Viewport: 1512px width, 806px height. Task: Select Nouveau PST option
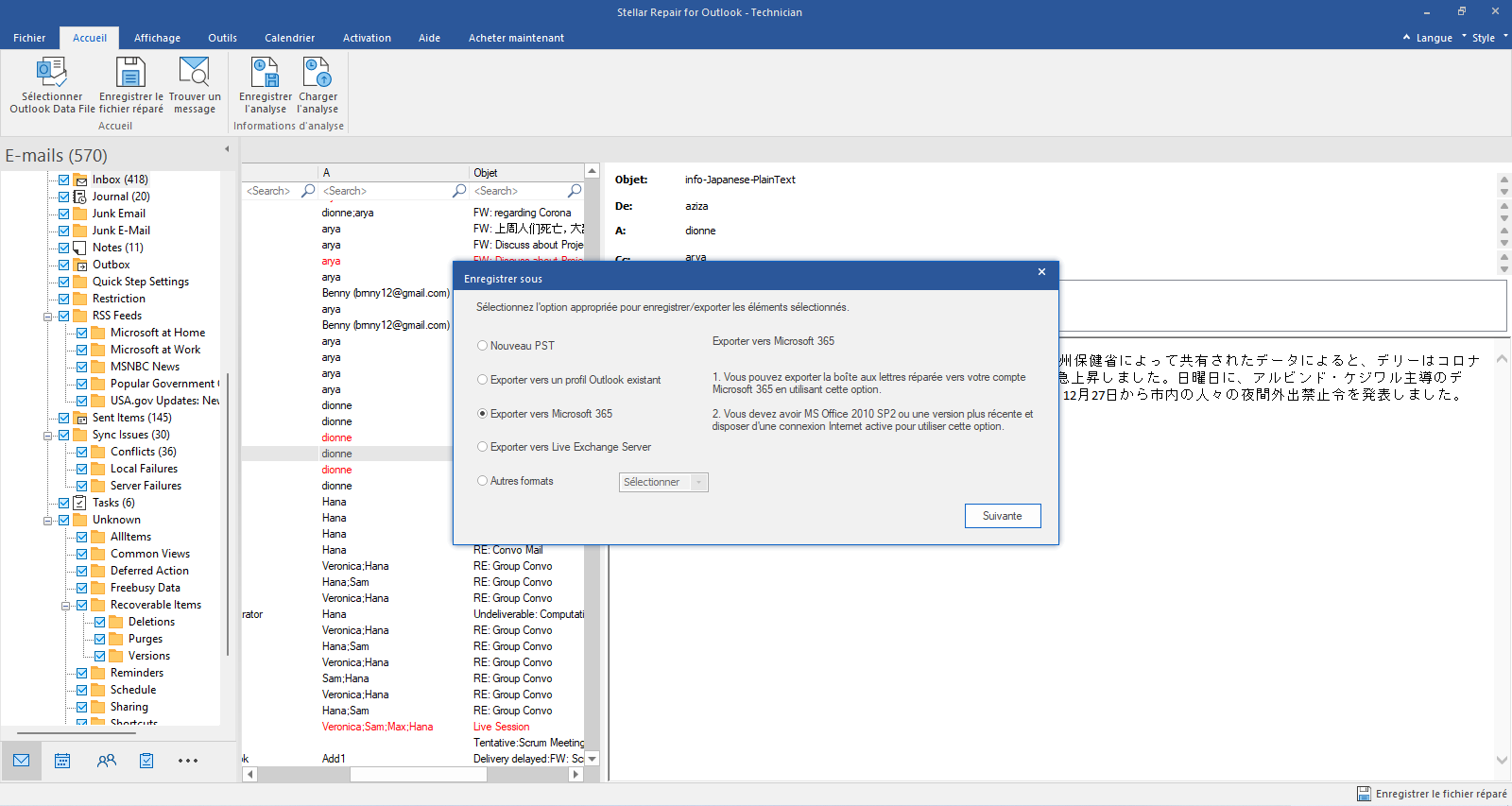pos(482,346)
